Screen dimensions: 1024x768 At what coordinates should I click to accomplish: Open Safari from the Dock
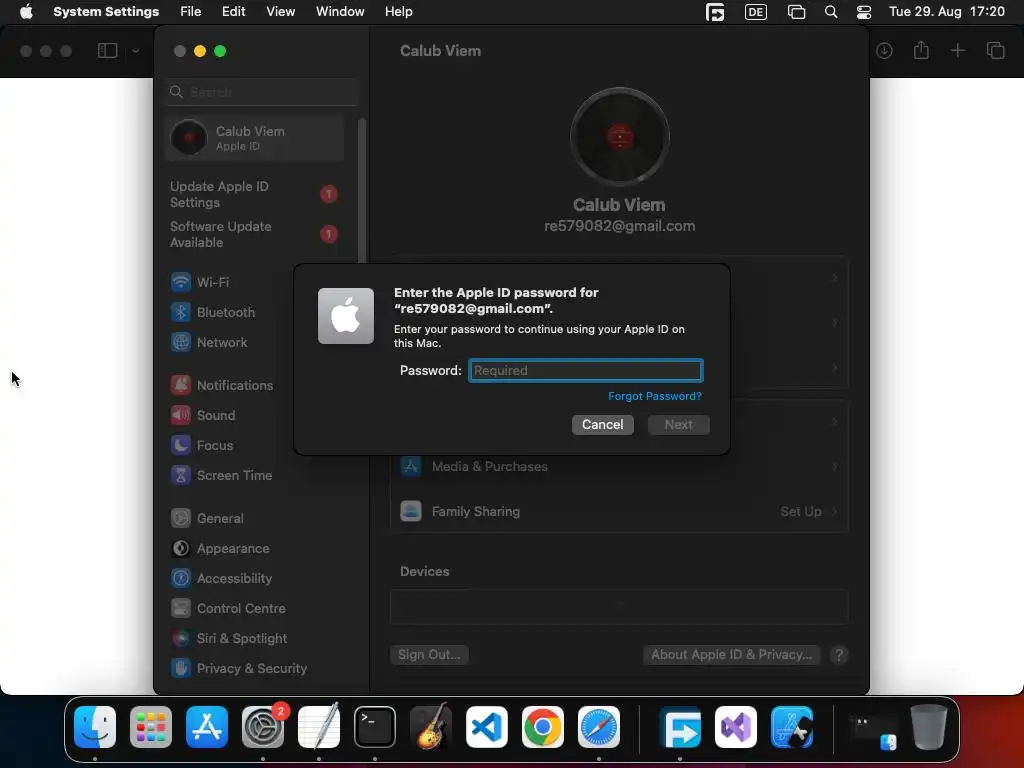[599, 727]
